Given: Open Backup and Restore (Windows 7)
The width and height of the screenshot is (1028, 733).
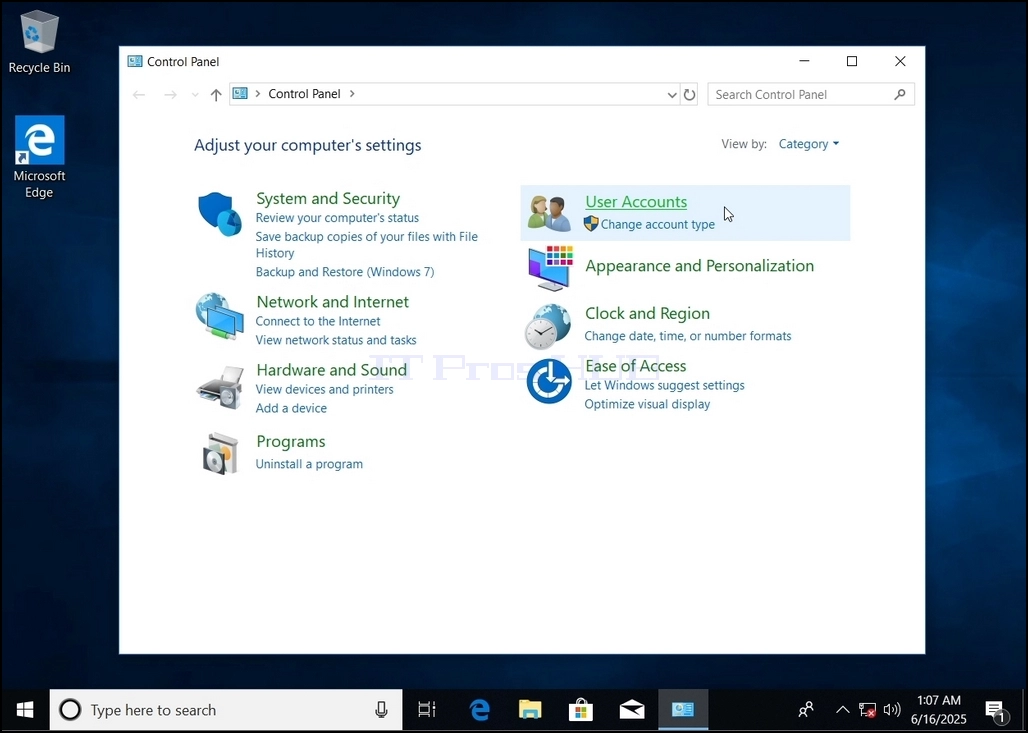Looking at the screenshot, I should pyautogui.click(x=345, y=271).
